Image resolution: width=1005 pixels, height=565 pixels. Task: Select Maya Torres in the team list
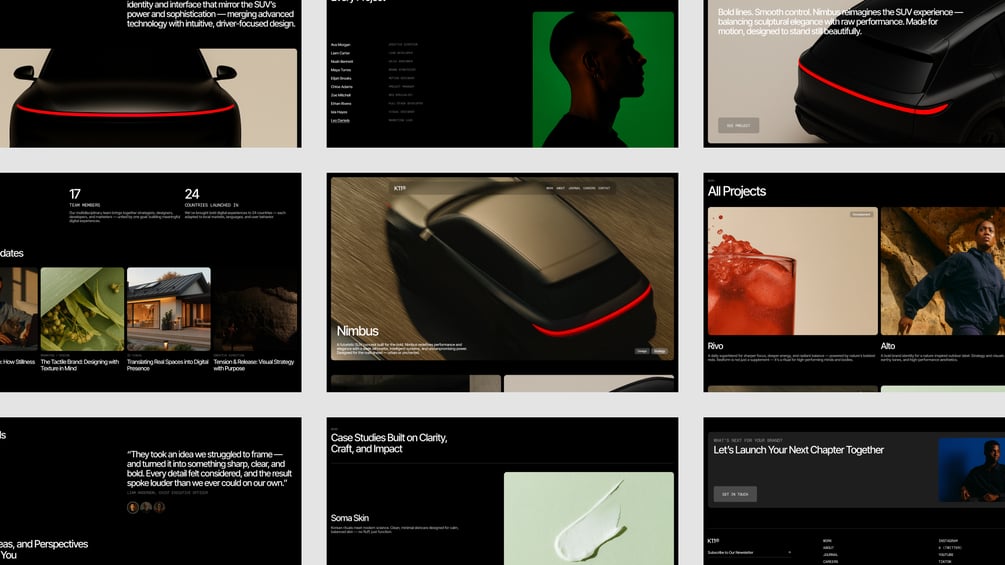coord(341,70)
